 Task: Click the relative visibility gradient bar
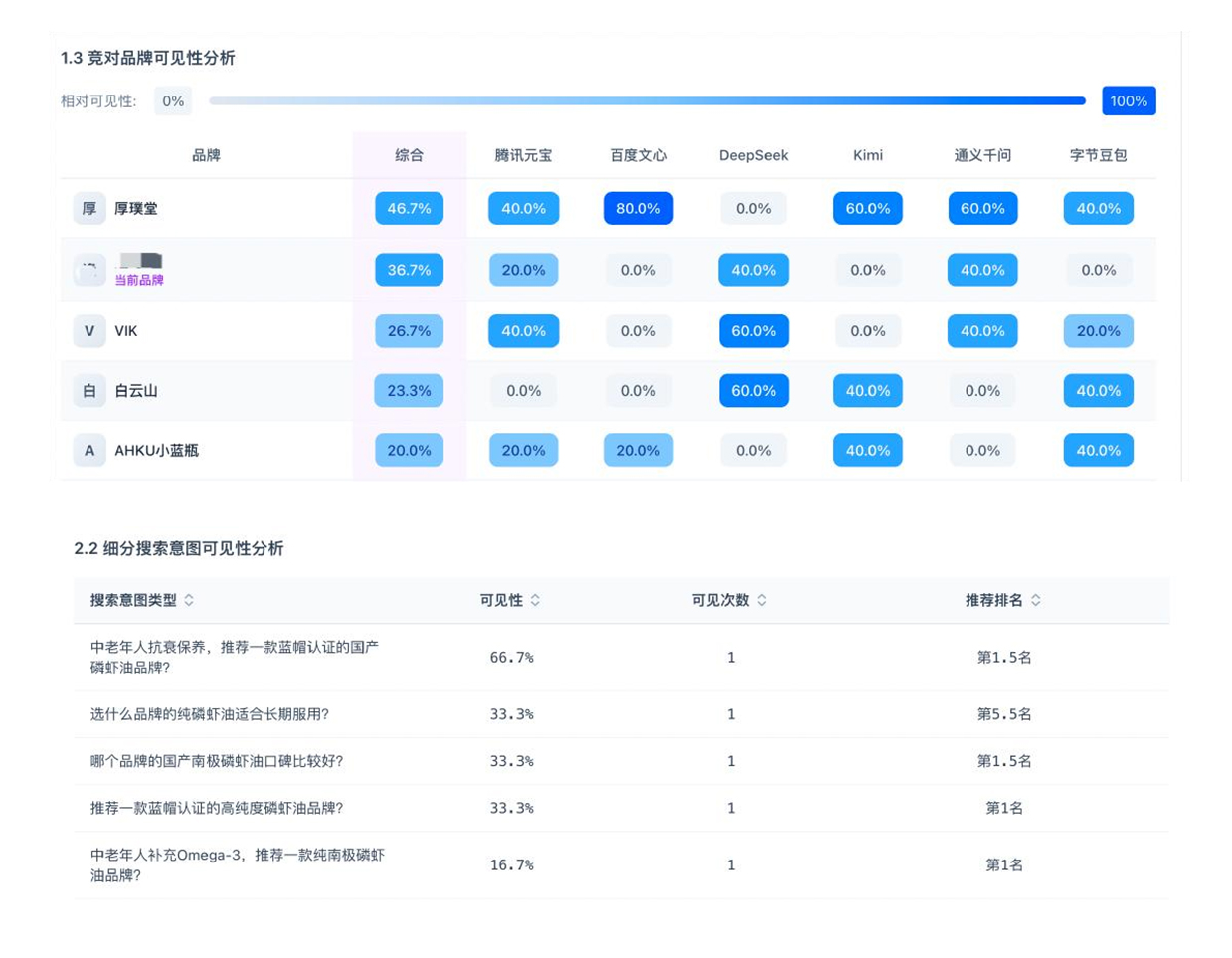(647, 100)
